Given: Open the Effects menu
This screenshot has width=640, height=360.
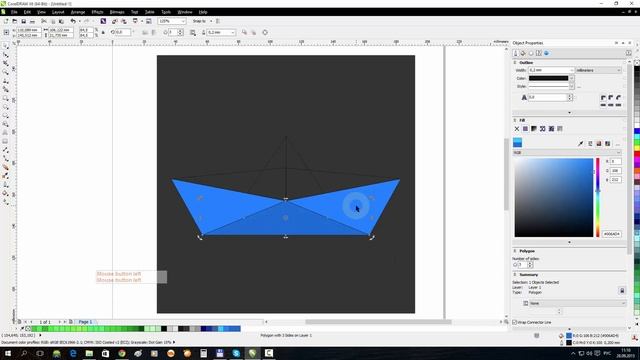Looking at the screenshot, I should click(97, 12).
